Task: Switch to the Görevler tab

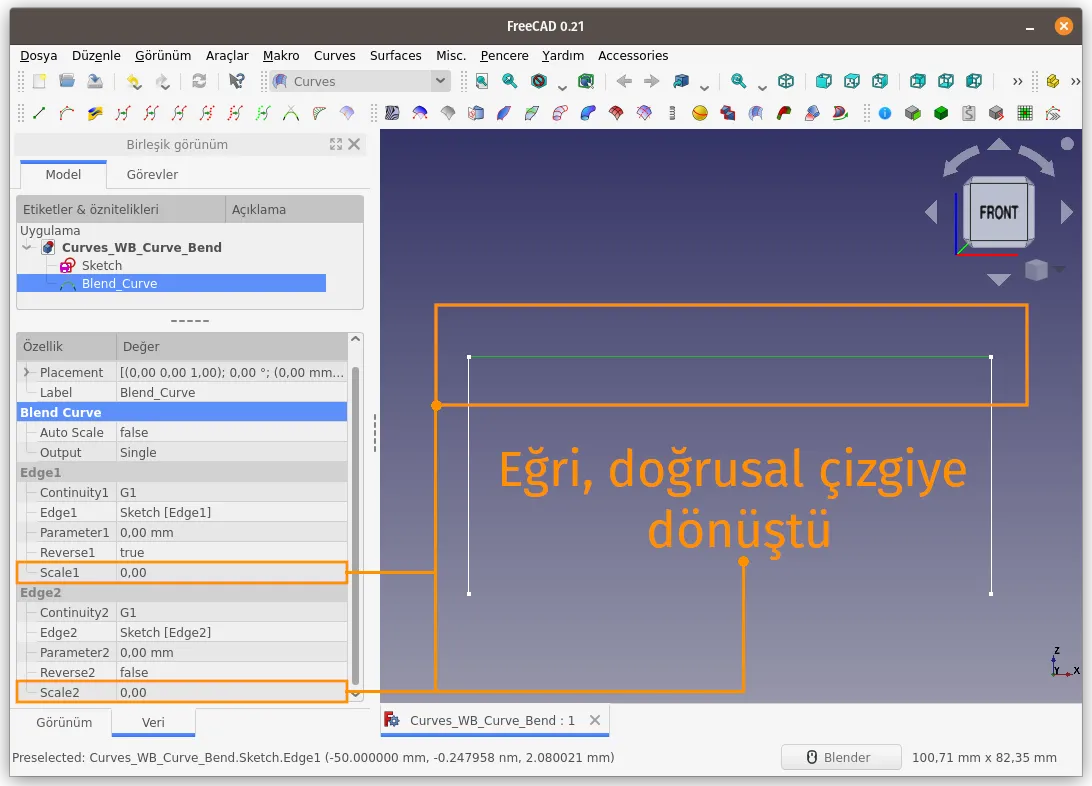Action: 152,175
